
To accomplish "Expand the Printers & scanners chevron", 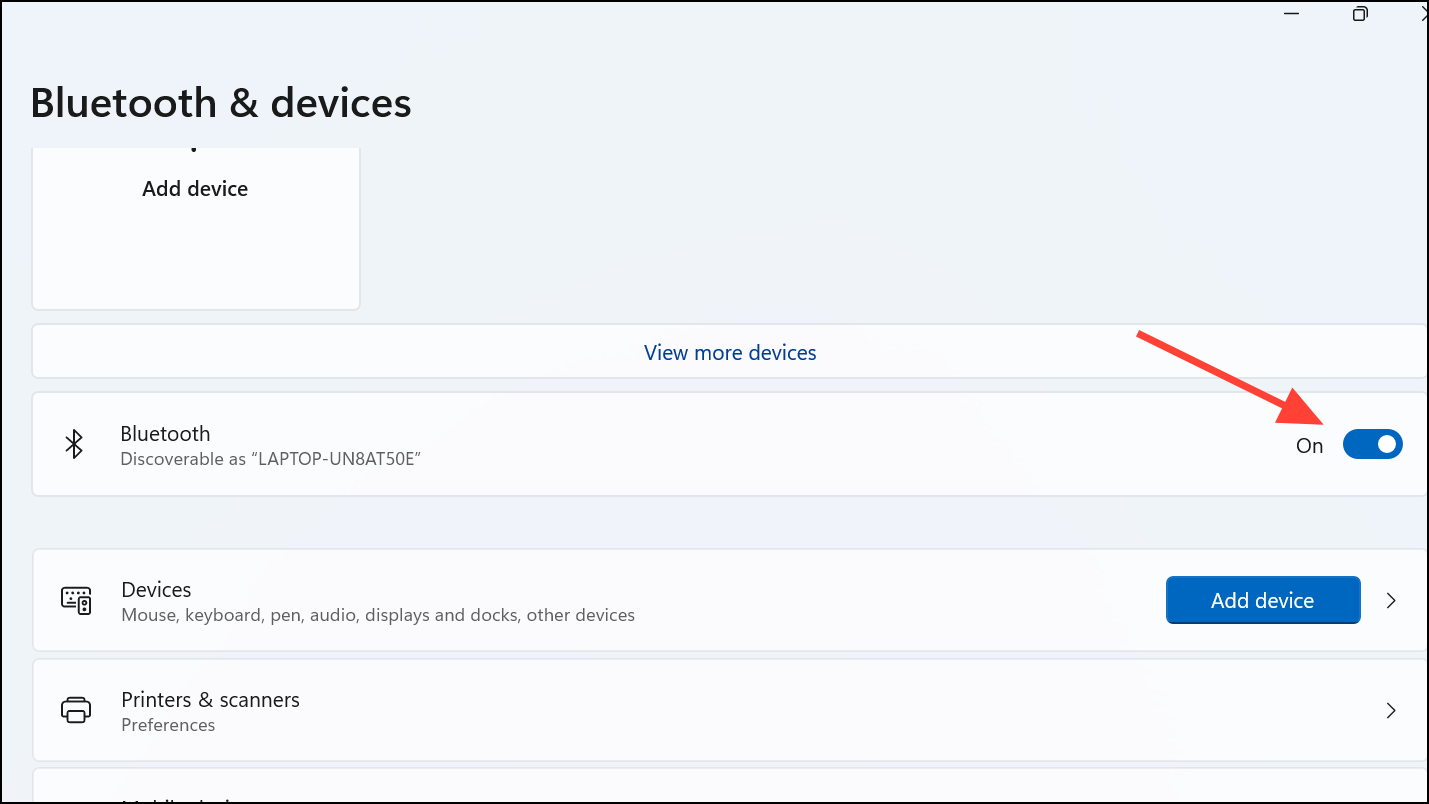I will click(x=1391, y=710).
